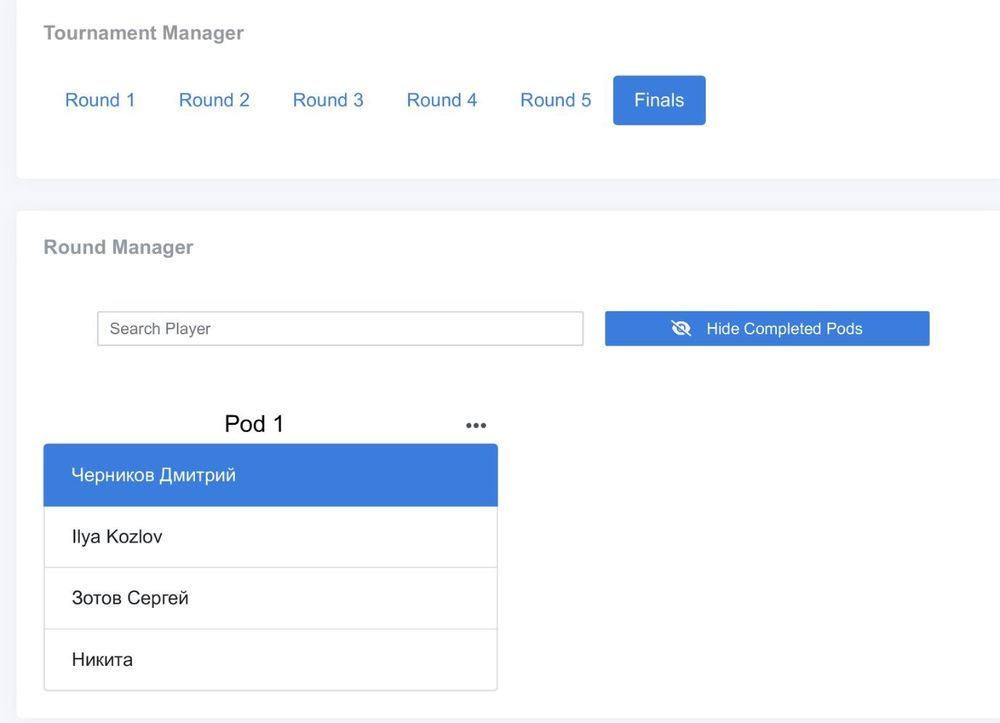Click the crossed-eye icon on Hide Completed Pods
Screen dimensions: 1000x723
click(681, 328)
